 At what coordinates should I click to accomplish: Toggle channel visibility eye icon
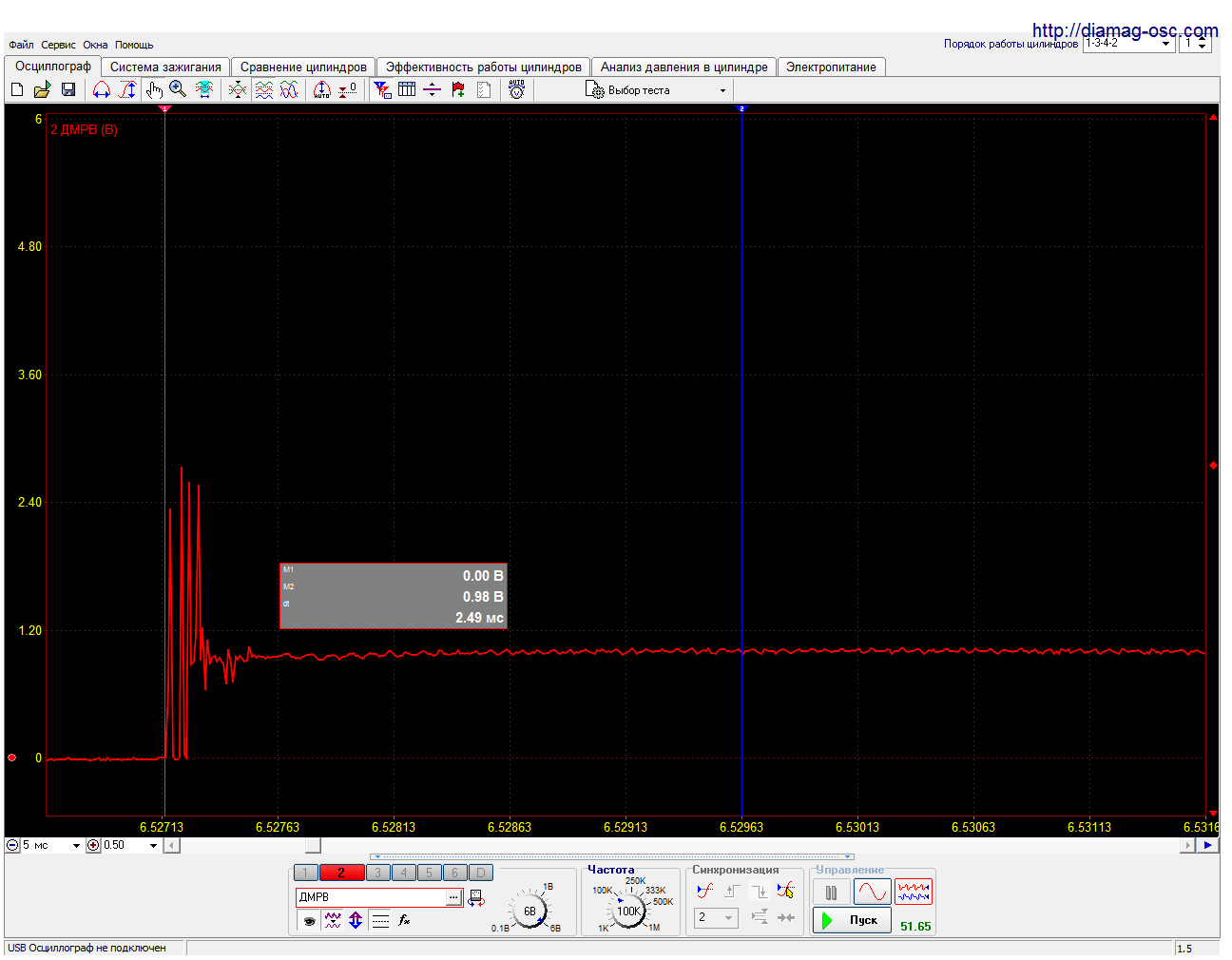[309, 920]
